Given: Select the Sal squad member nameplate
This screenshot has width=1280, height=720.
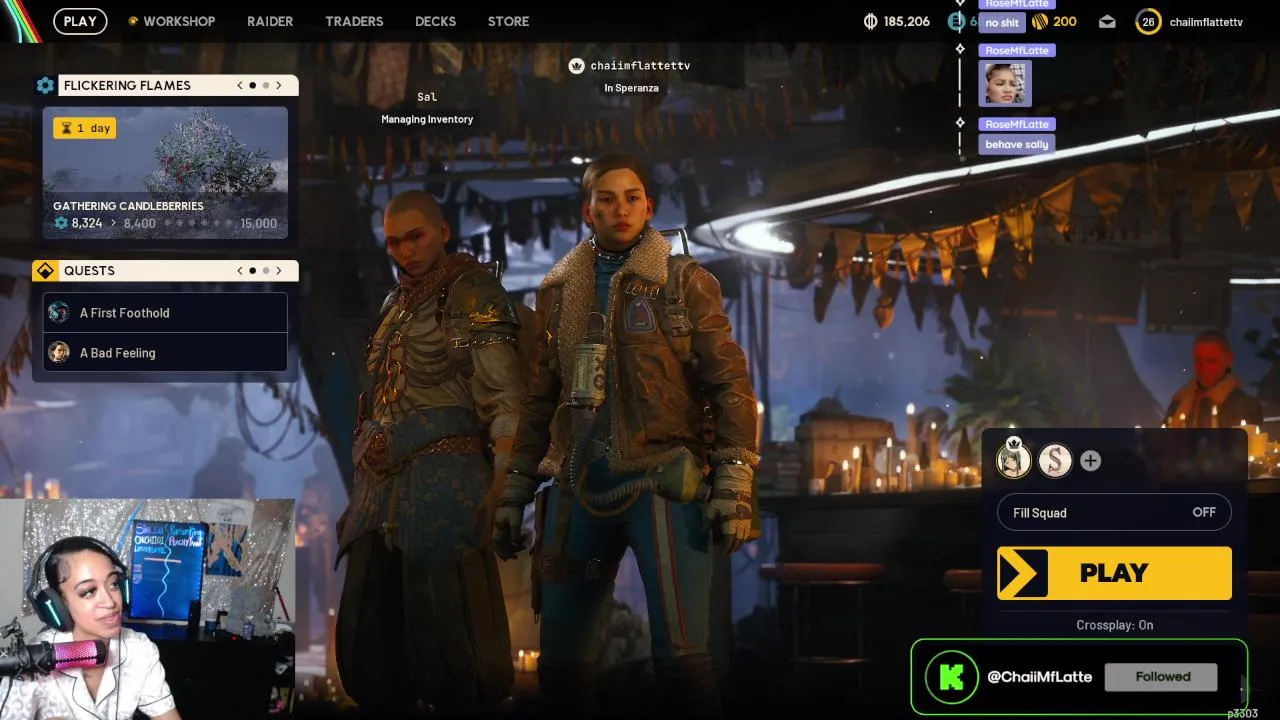Looking at the screenshot, I should pos(427,97).
